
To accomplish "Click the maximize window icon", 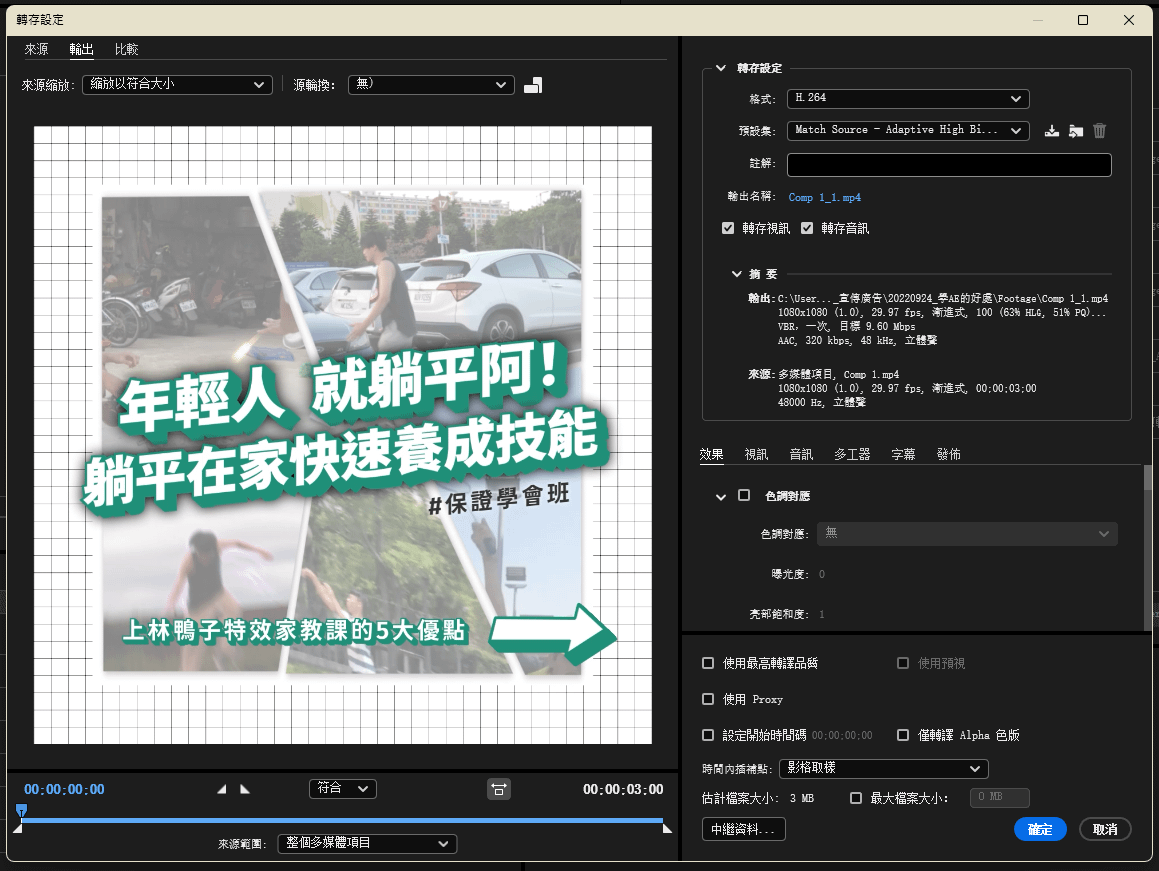I will pyautogui.click(x=1083, y=20).
